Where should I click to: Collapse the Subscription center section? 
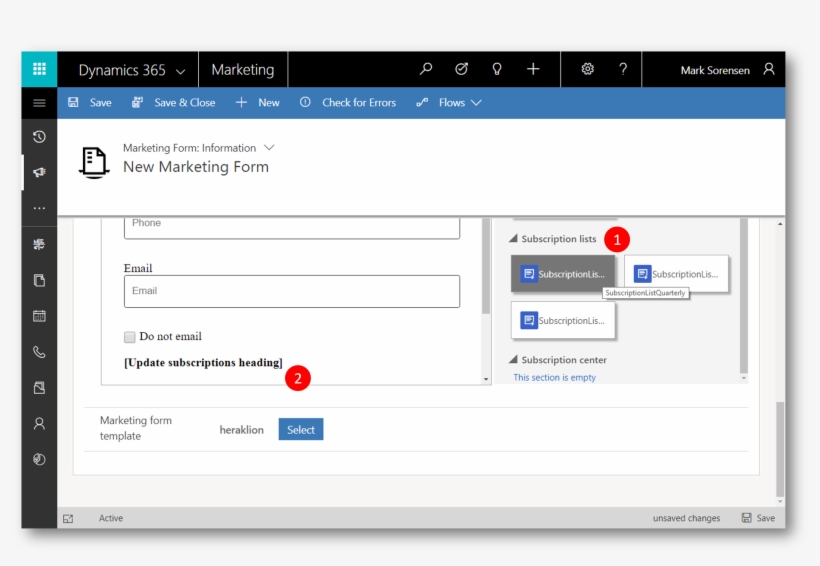pyautogui.click(x=513, y=359)
